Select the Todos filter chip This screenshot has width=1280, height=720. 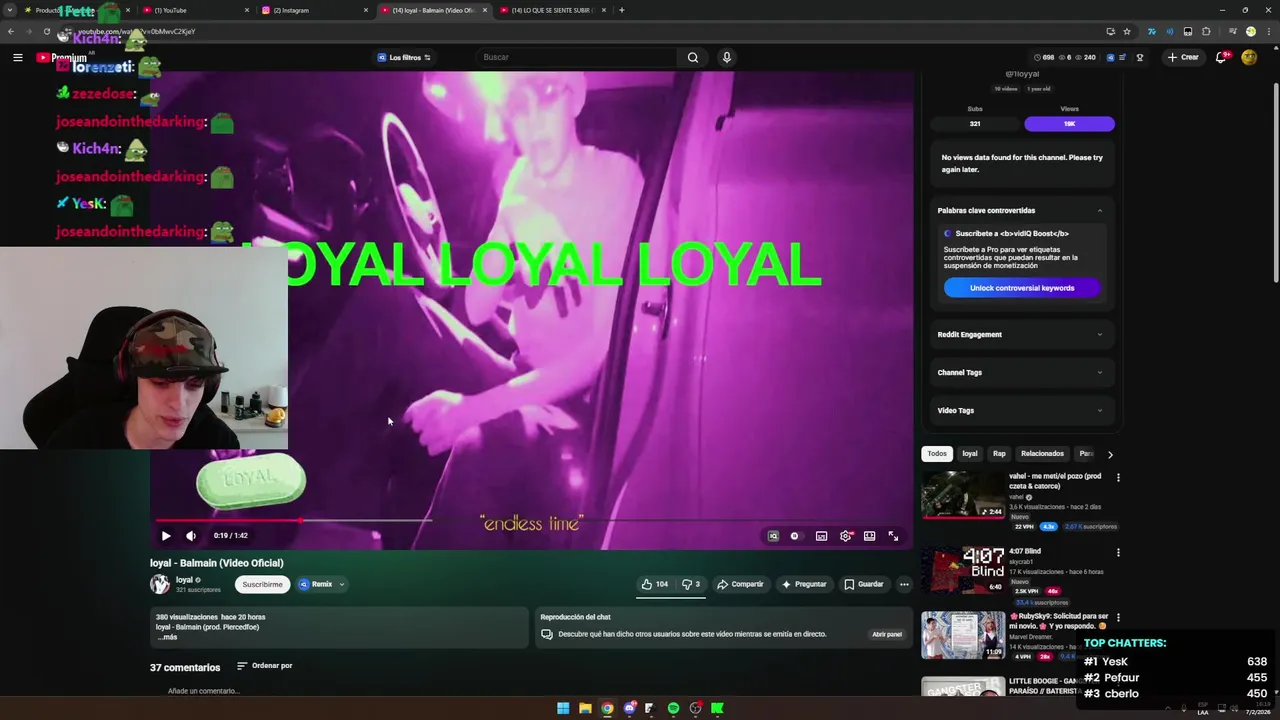pyautogui.click(x=937, y=453)
